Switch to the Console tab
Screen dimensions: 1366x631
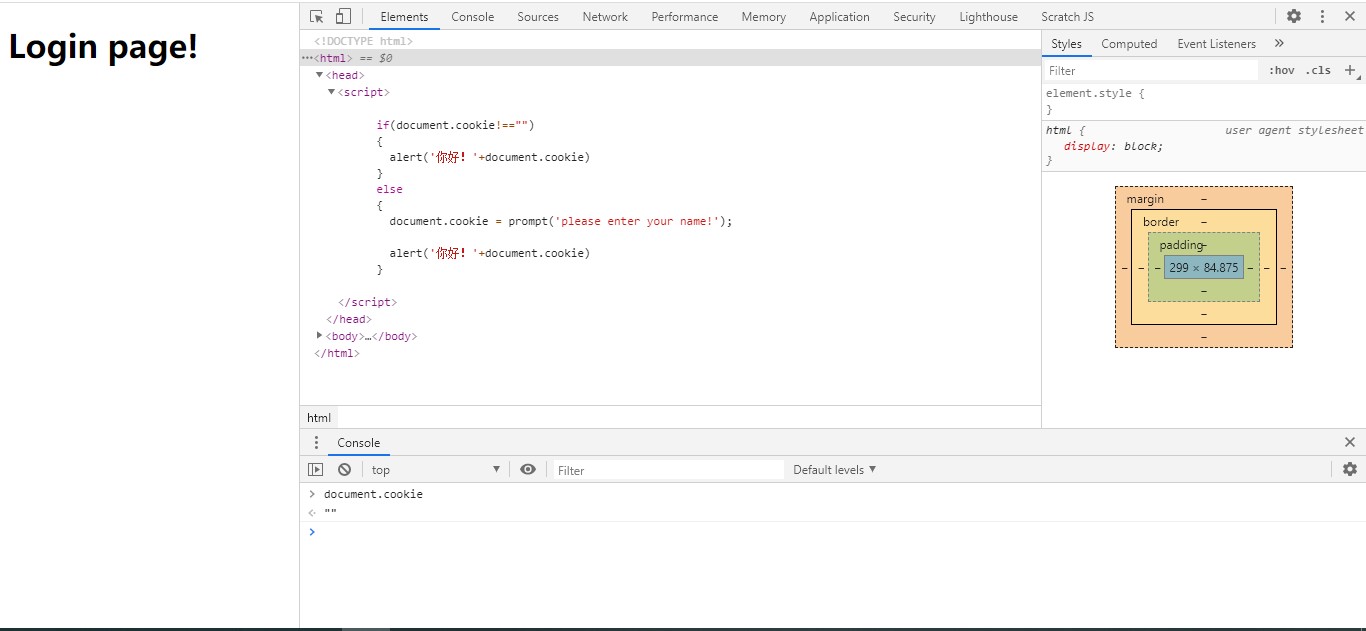click(473, 17)
